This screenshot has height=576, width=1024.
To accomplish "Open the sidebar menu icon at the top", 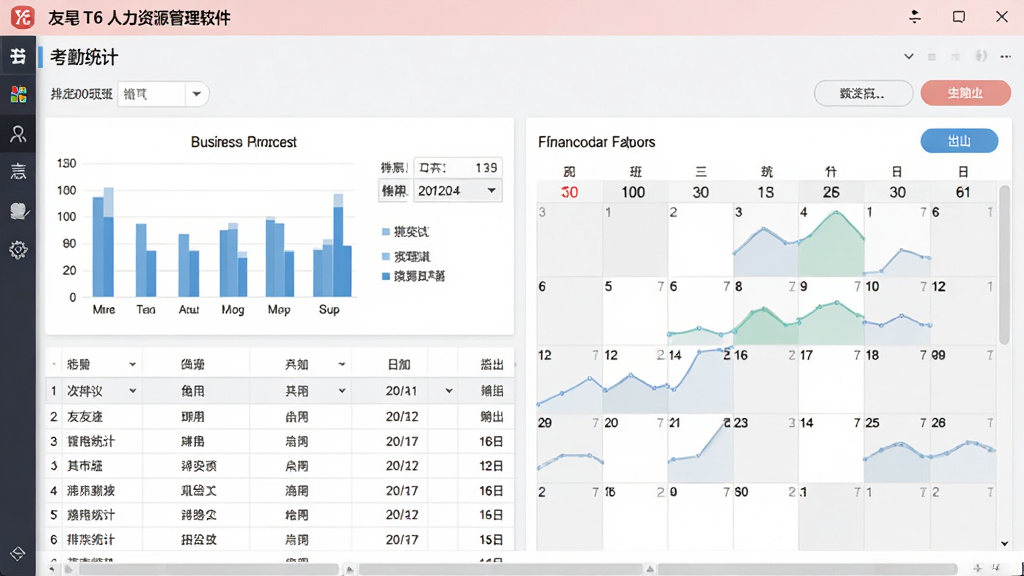I will (18, 56).
